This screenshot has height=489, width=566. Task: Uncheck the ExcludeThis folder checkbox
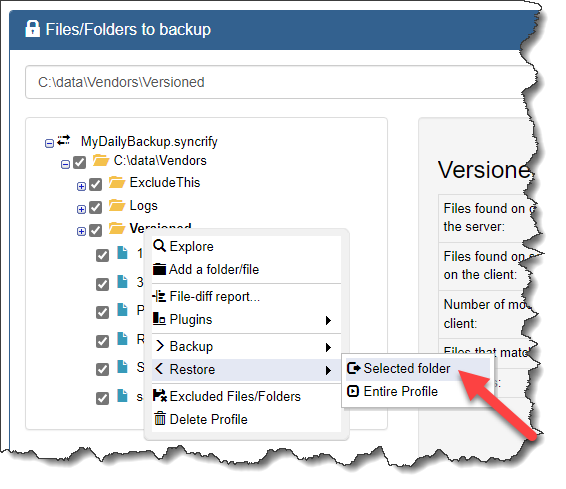(x=95, y=184)
